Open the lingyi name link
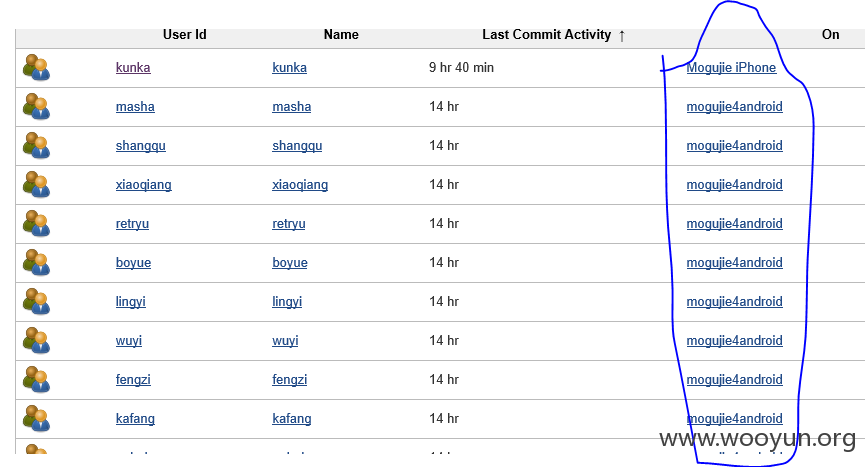Viewport: 865px width, 467px height. coord(287,302)
